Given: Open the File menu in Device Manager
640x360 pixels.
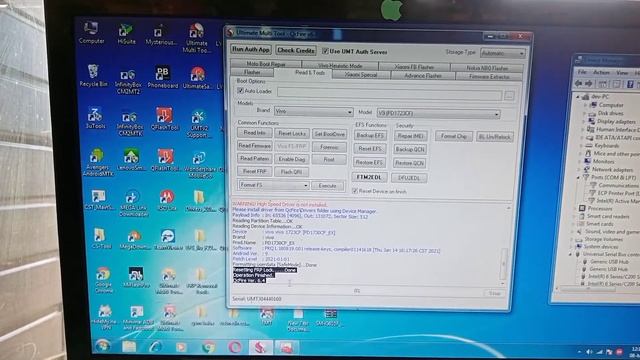Looking at the screenshot, I should point(582,72).
